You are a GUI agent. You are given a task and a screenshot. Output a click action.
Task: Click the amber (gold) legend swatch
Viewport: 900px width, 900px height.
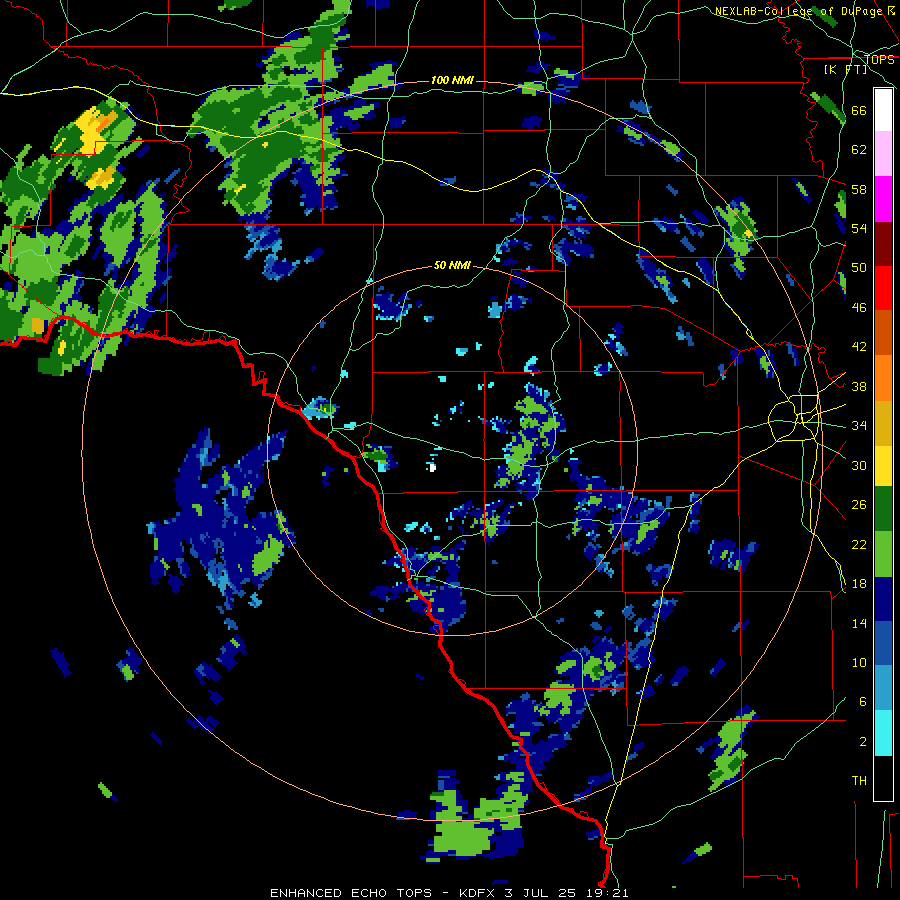pos(883,423)
